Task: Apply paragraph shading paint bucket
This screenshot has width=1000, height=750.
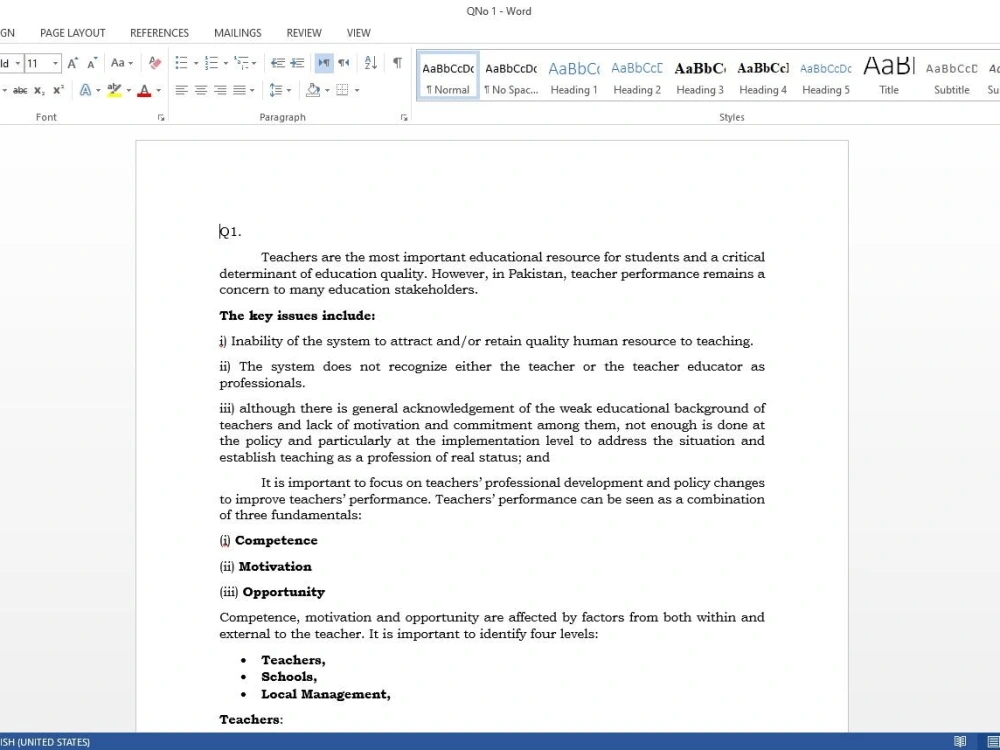Action: pyautogui.click(x=312, y=91)
